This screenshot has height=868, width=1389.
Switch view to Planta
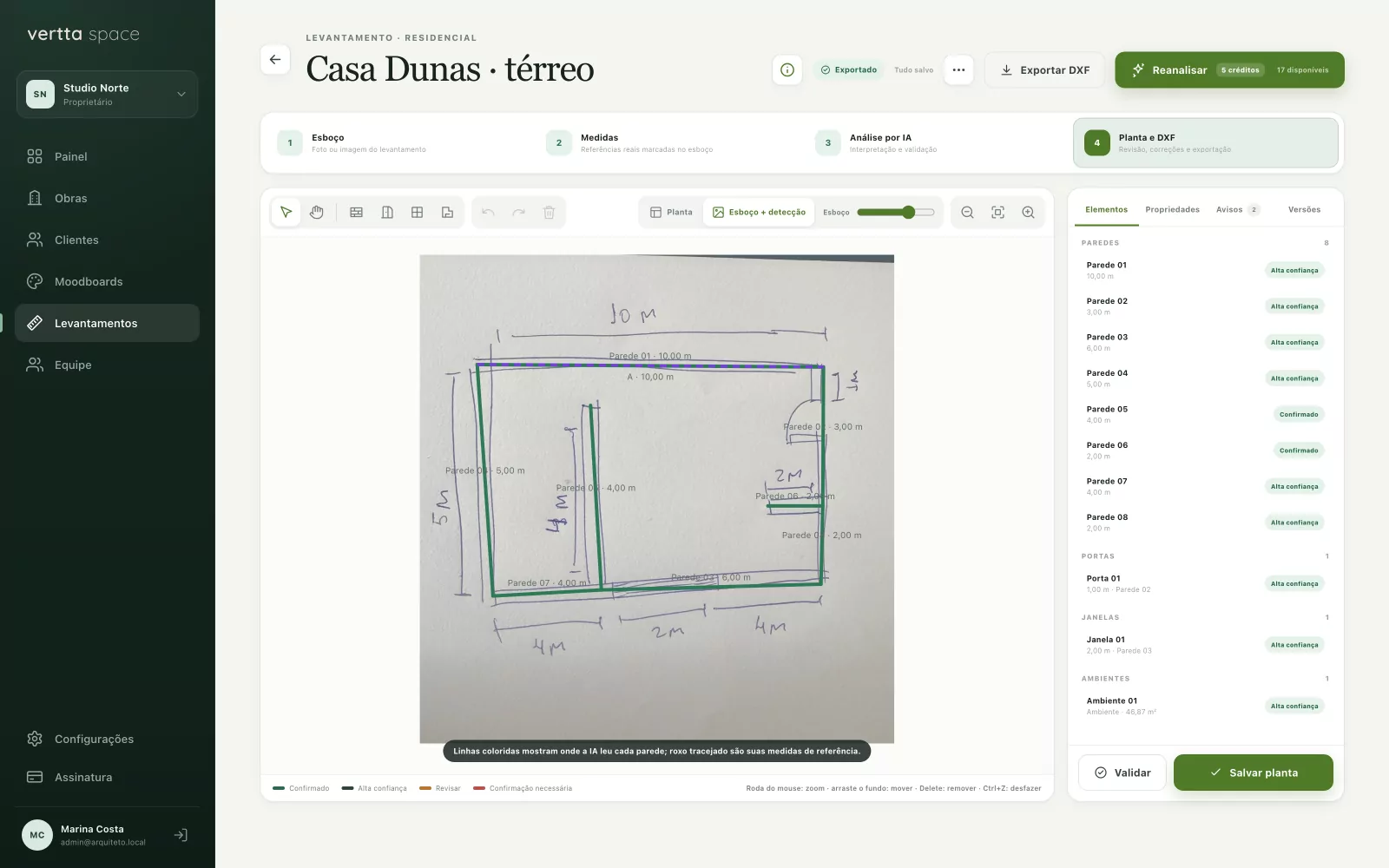pyautogui.click(x=672, y=213)
